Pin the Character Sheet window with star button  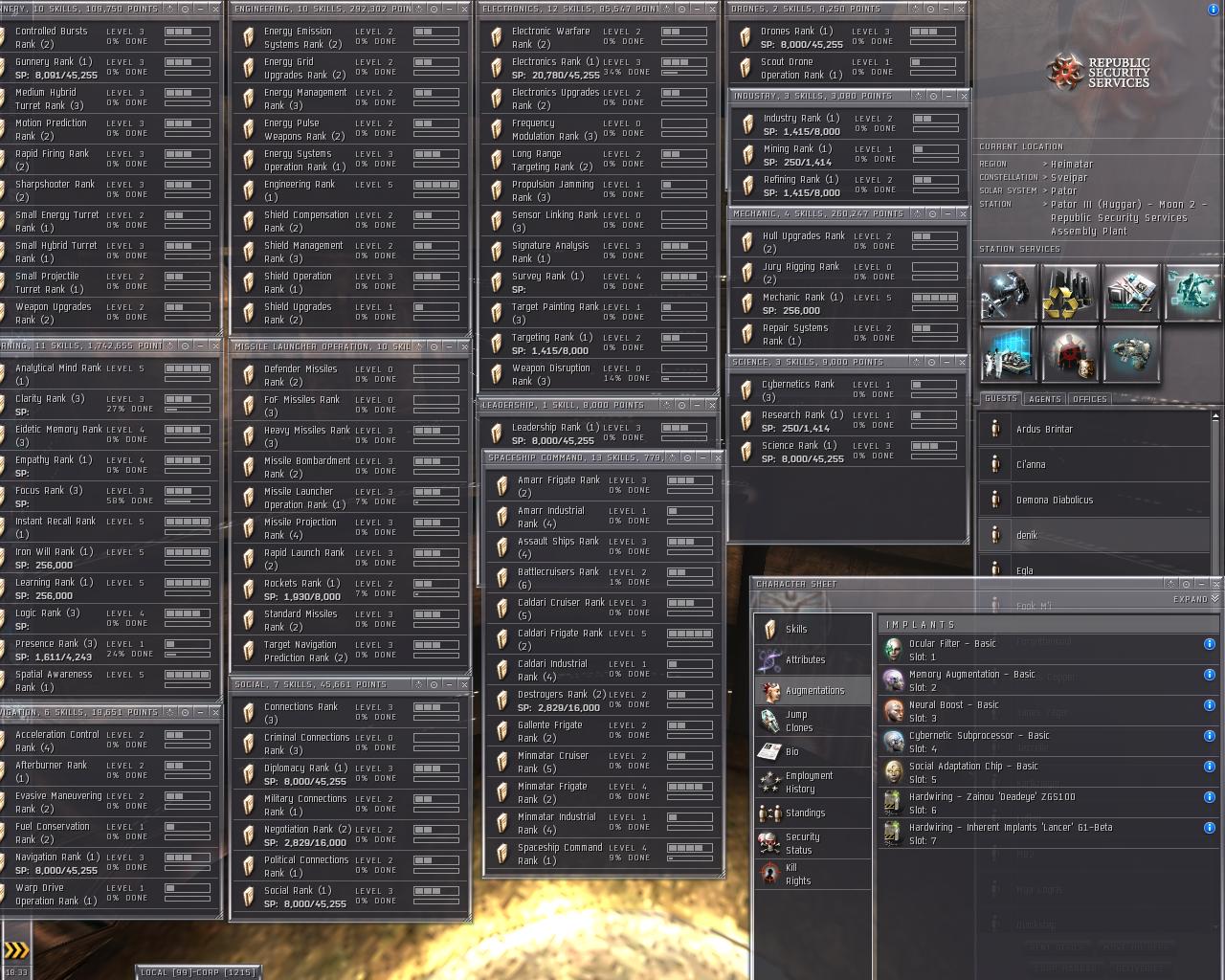tap(1170, 584)
